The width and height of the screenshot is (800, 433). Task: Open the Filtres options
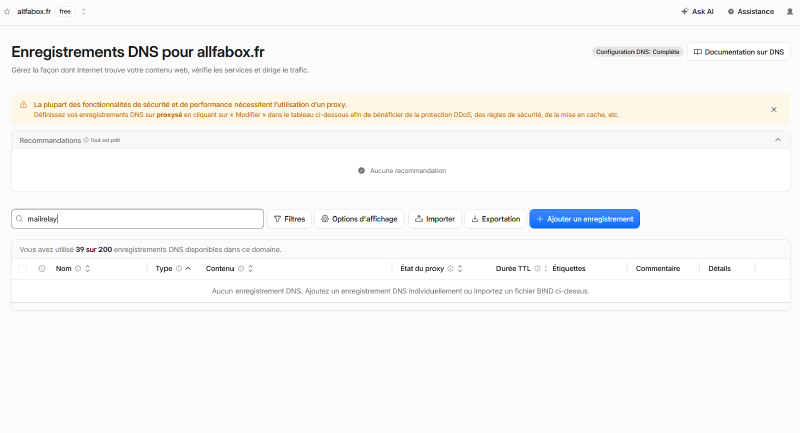coord(289,219)
